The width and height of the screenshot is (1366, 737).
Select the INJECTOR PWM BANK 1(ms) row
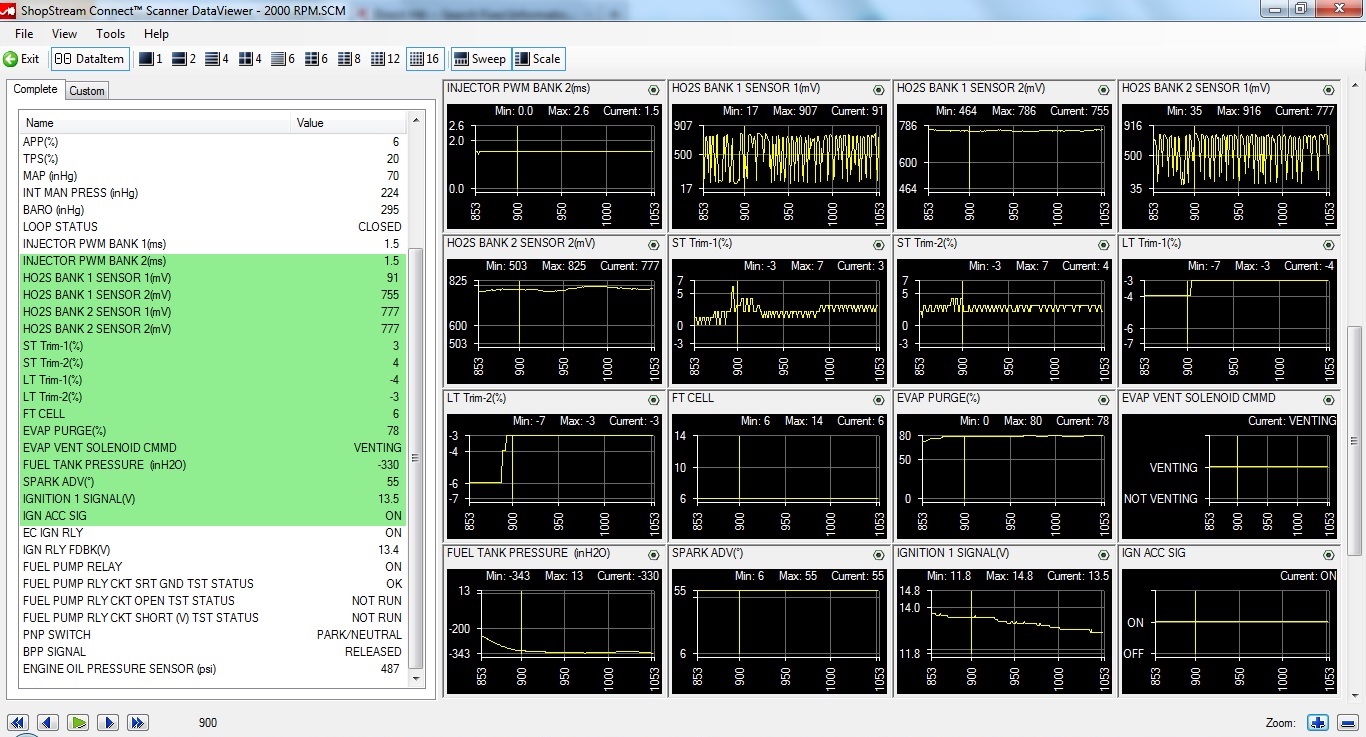pos(212,244)
